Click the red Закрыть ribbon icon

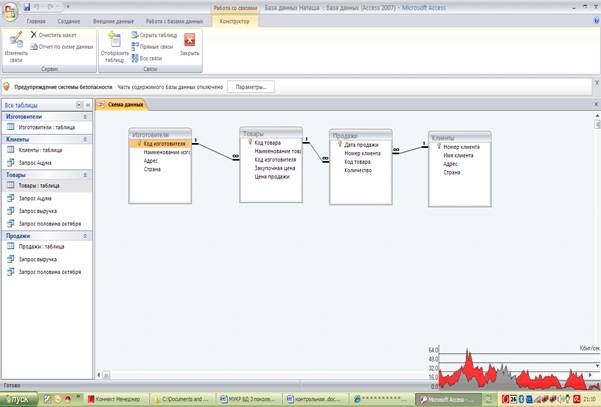[189, 42]
